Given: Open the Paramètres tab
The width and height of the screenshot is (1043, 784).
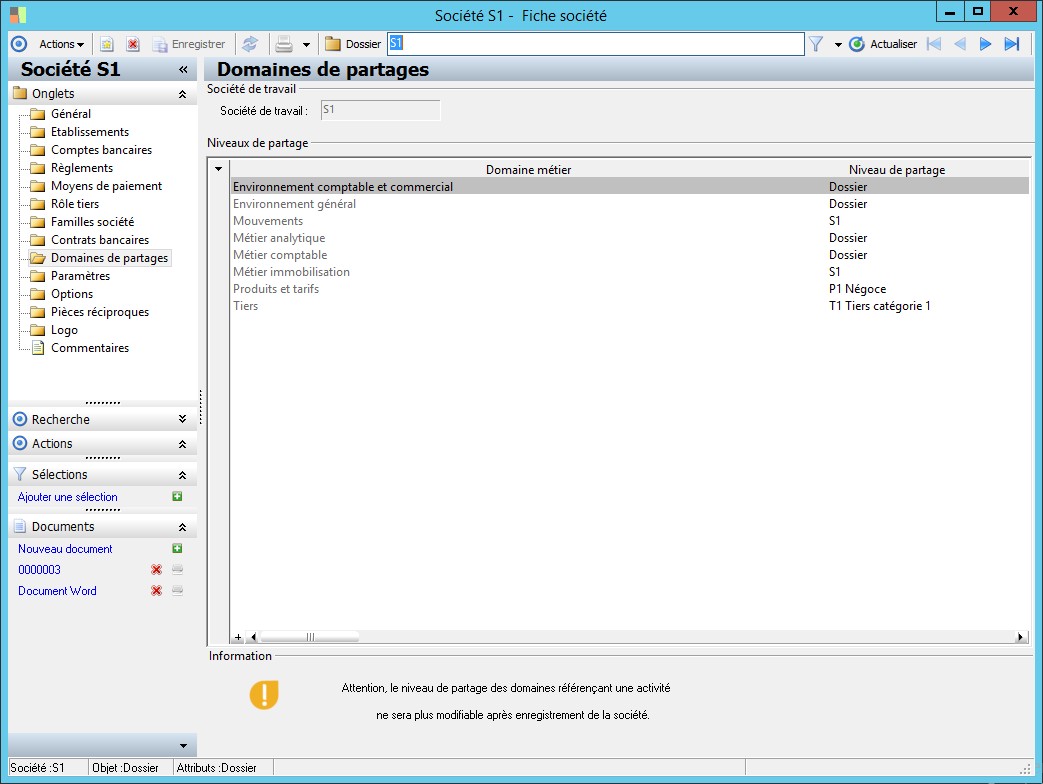Looking at the screenshot, I should click(80, 275).
